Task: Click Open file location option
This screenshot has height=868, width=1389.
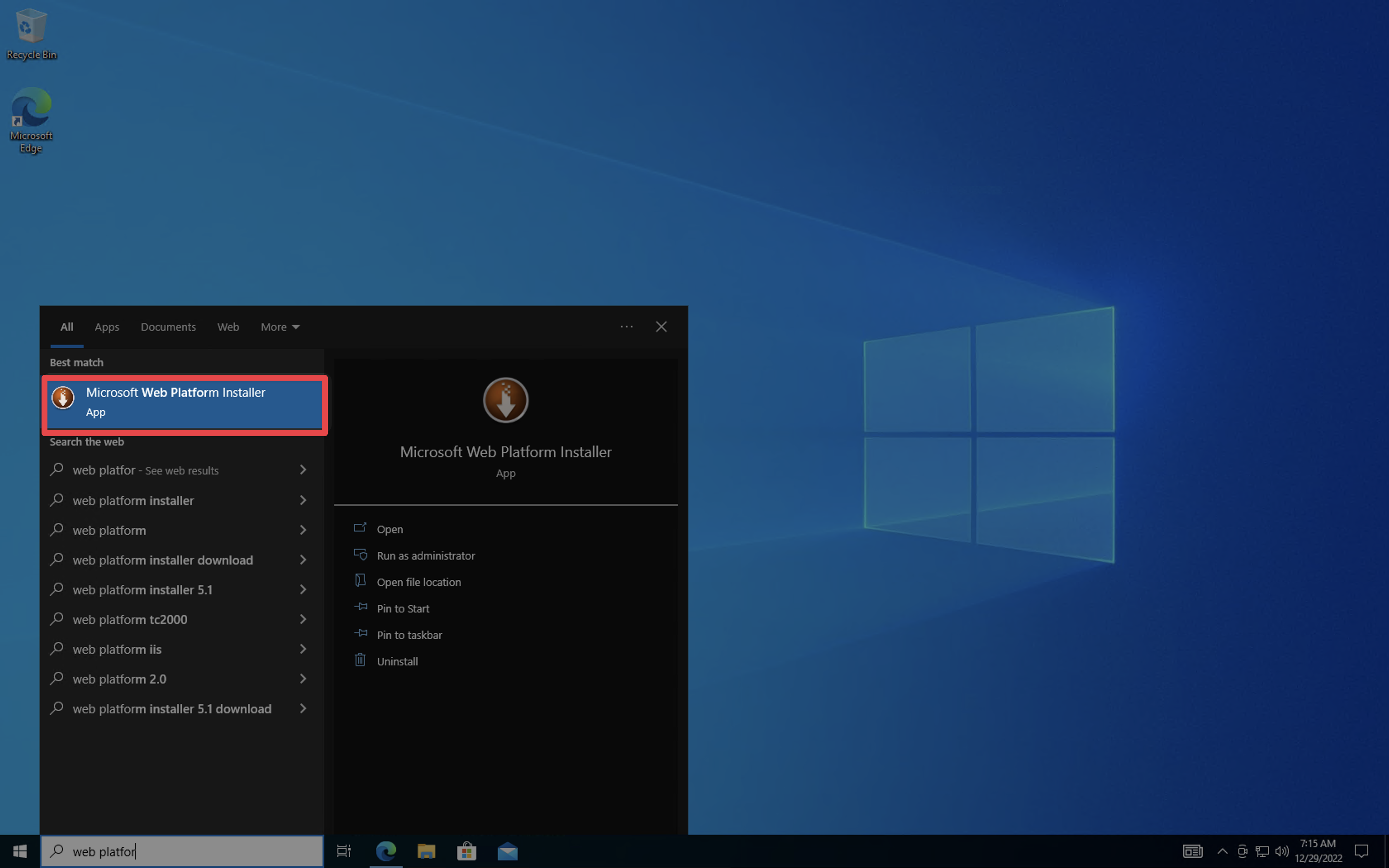Action: [418, 581]
